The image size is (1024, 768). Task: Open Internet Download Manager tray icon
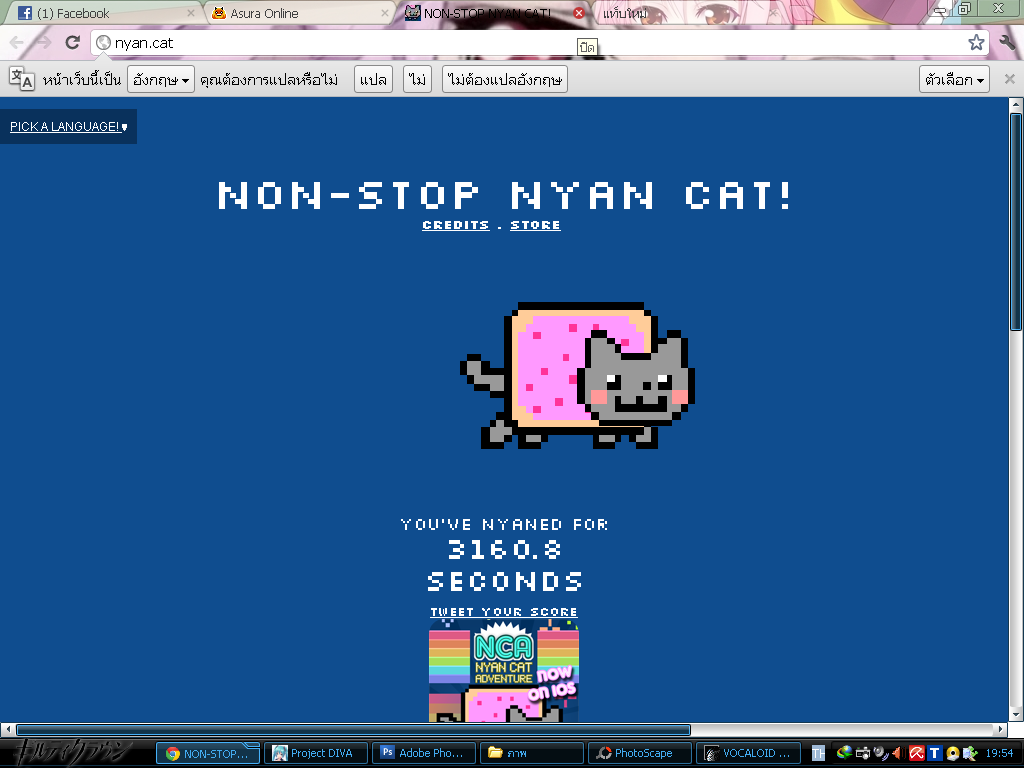click(x=844, y=753)
